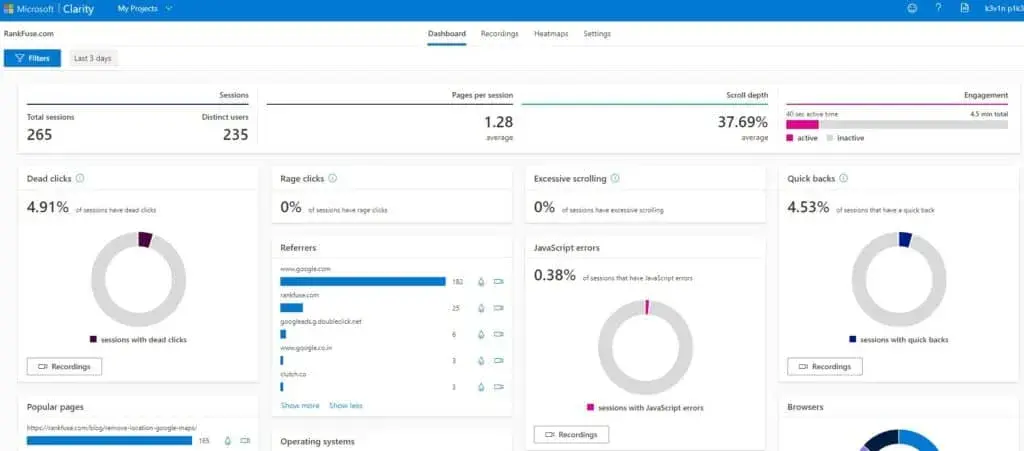
Task: Click the 1.28 pages per session value
Action: click(x=498, y=122)
